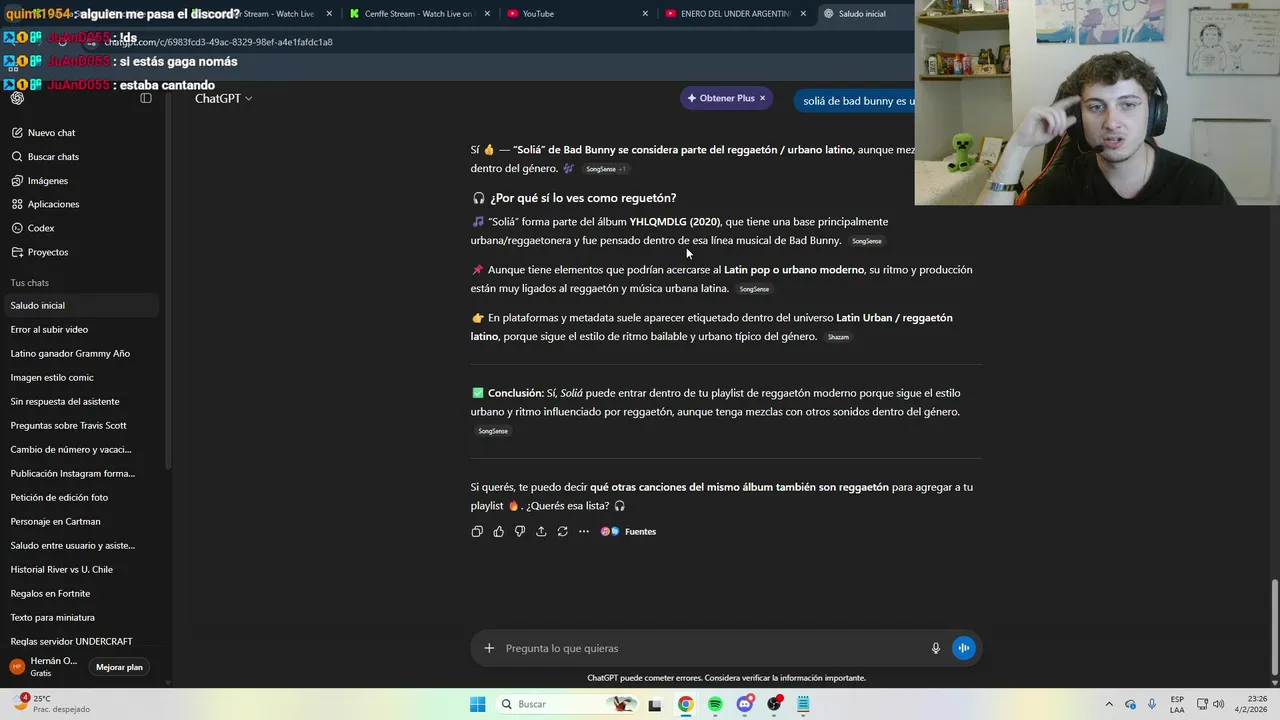
Task: Activate microphone dictation in prompt box
Action: click(936, 648)
